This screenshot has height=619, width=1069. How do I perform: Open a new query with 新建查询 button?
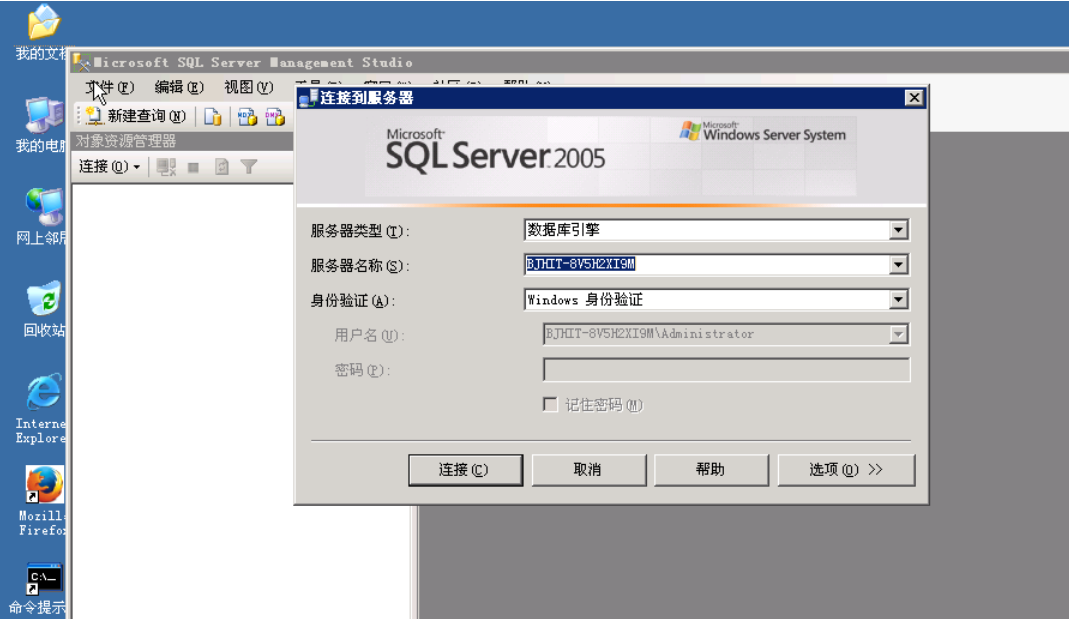coord(135,115)
